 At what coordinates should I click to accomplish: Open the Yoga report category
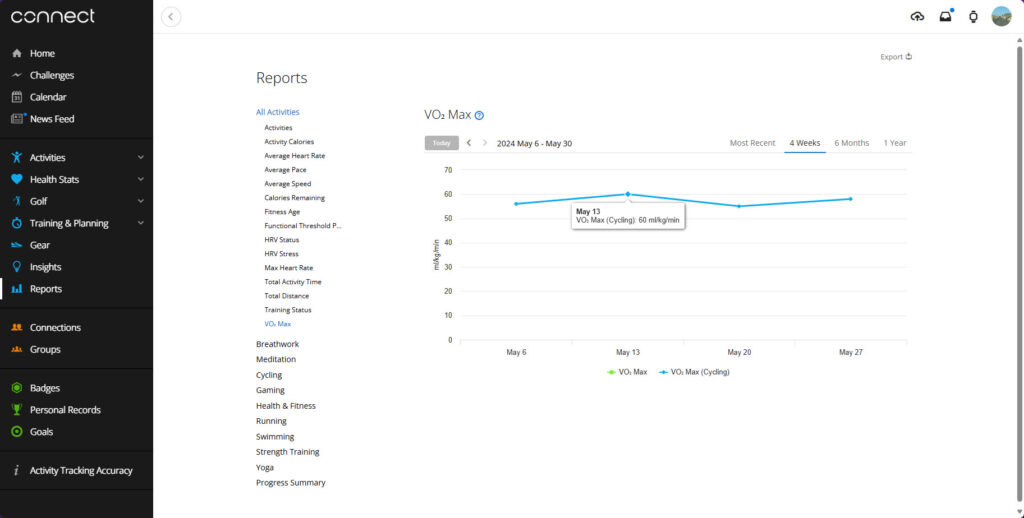tap(264, 468)
